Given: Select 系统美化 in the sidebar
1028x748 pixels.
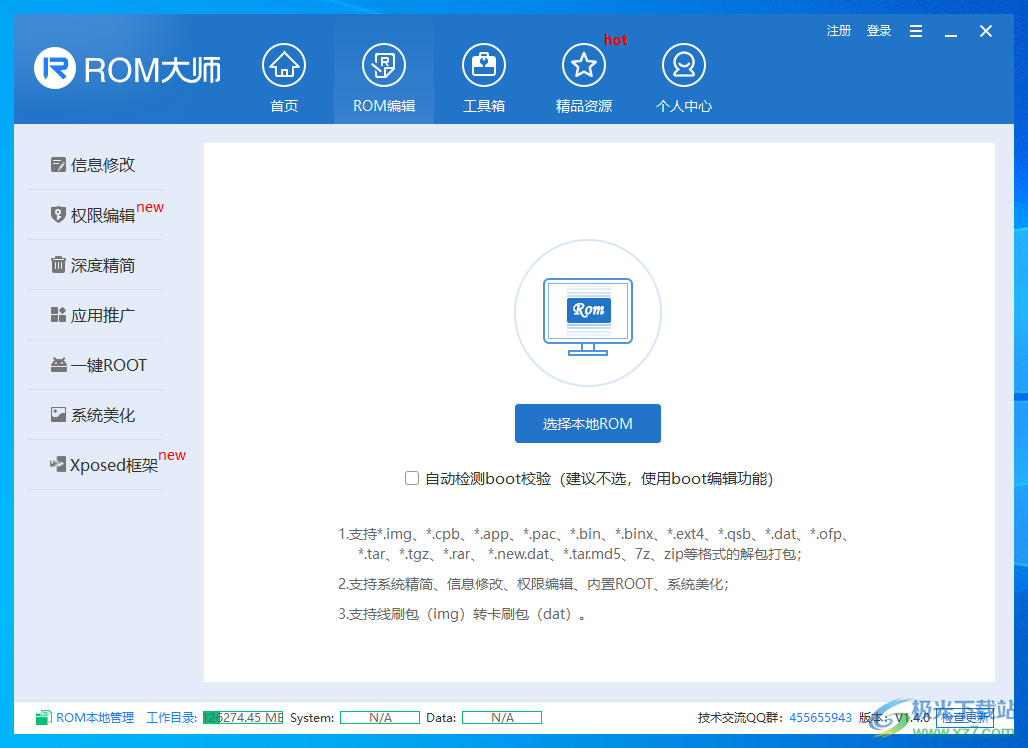Looking at the screenshot, I should 93,415.
